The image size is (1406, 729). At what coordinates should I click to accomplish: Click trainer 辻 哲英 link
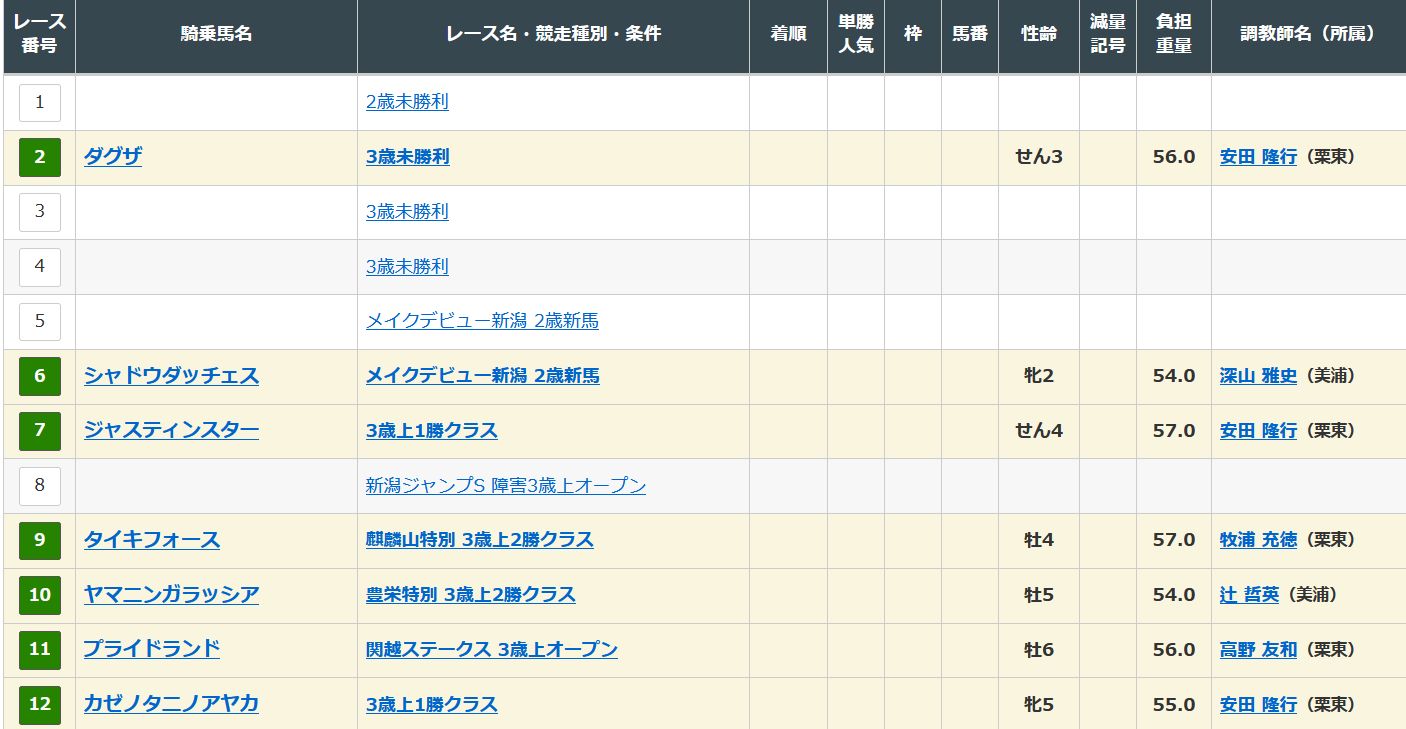coord(1249,595)
